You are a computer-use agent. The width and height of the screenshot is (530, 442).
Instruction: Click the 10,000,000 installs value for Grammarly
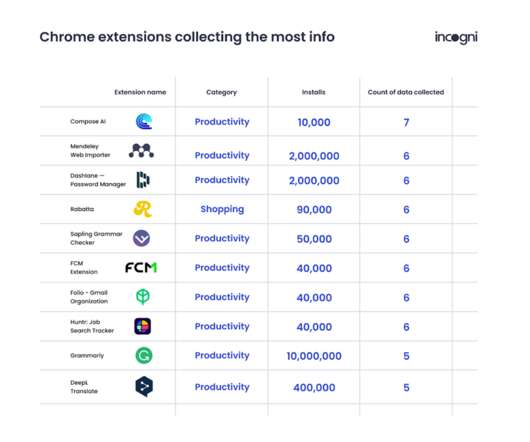[x=314, y=356]
